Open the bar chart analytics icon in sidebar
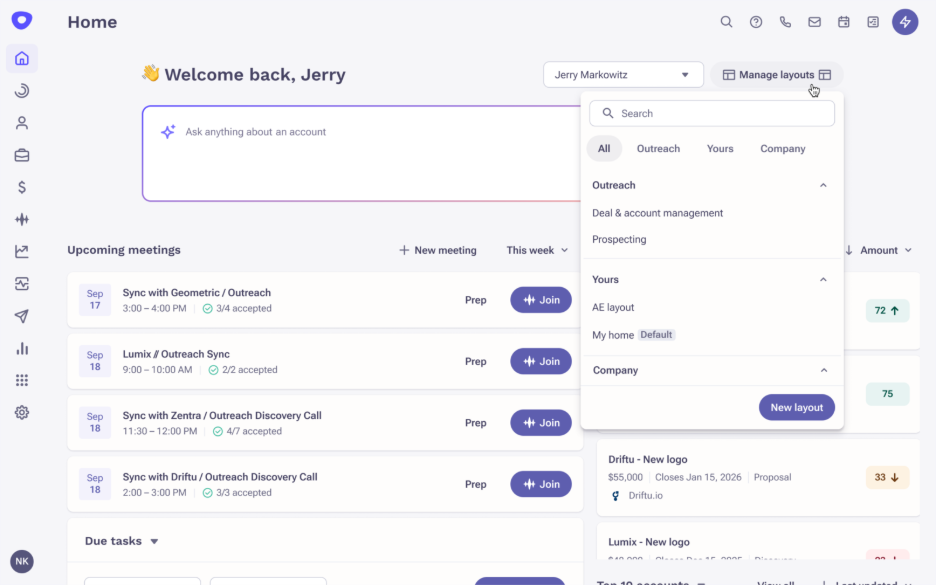Image resolution: width=936 pixels, height=585 pixels. pyautogui.click(x=21, y=348)
